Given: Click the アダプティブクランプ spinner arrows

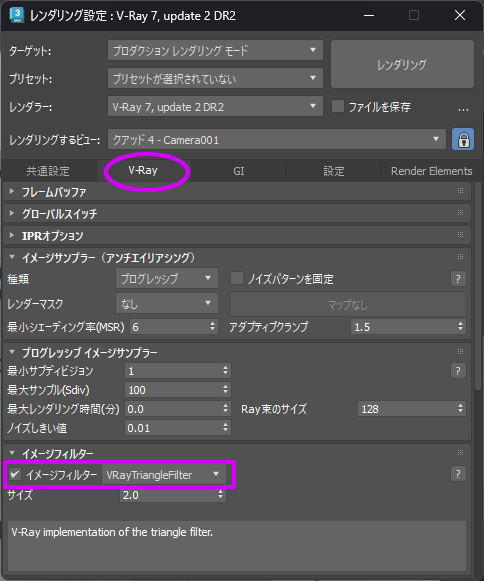Looking at the screenshot, I should (460, 326).
